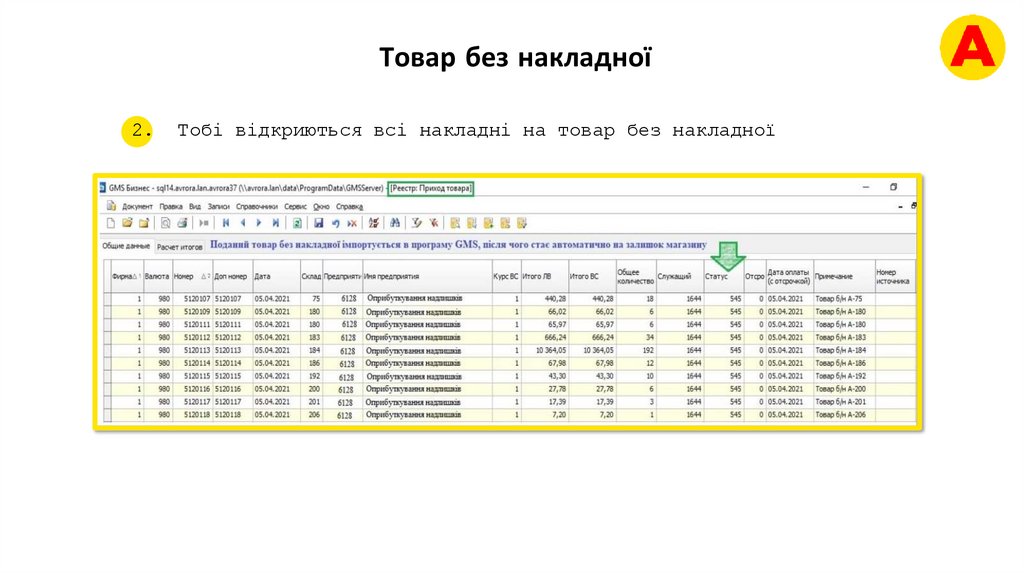
Task: Click the blue Save diskette icon
Action: 319,223
